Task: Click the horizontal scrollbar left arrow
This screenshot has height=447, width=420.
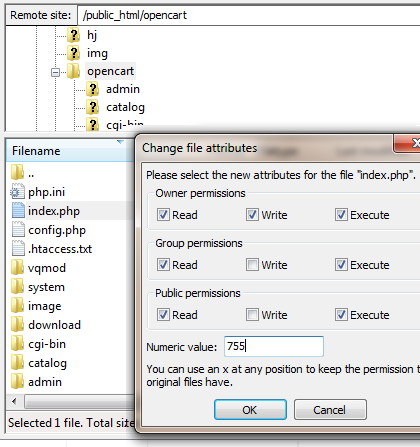Action: tap(14, 401)
